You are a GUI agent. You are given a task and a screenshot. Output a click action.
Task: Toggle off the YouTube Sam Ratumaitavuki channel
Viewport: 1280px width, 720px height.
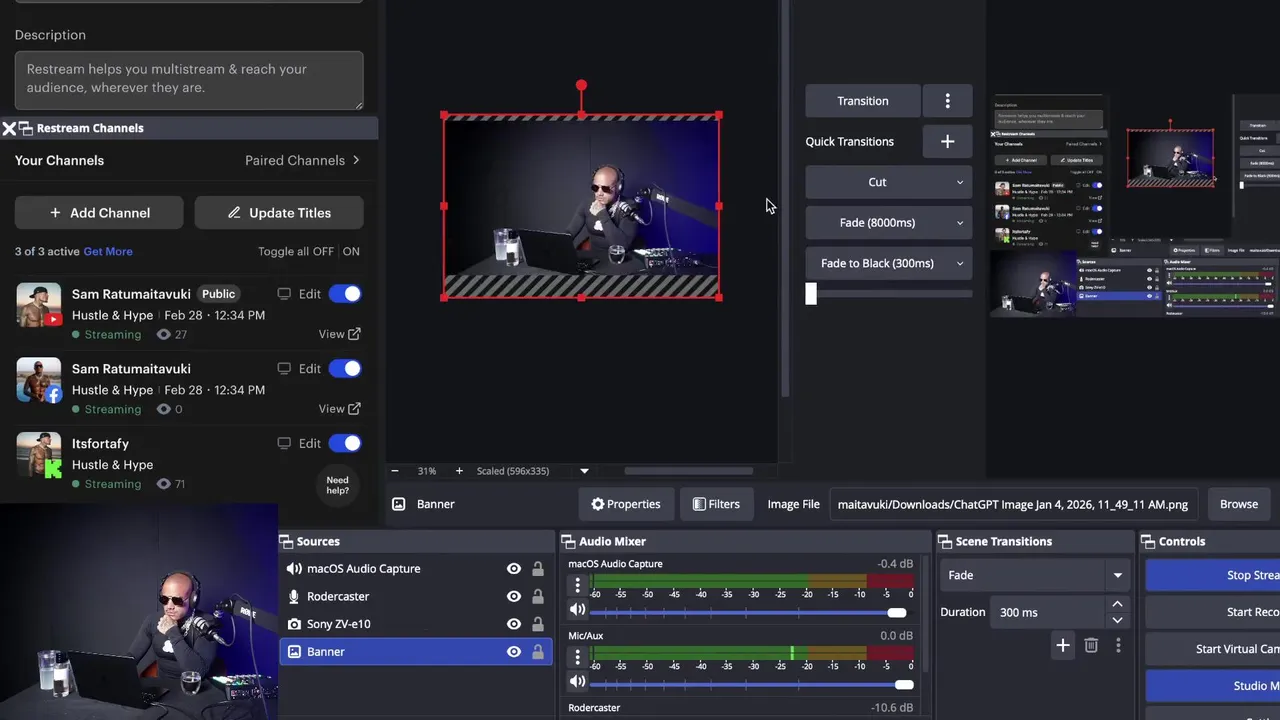coord(345,294)
